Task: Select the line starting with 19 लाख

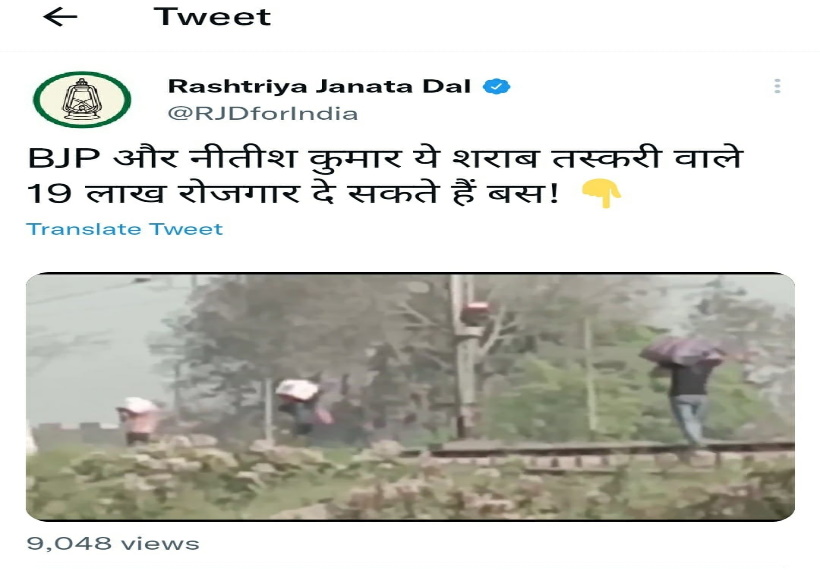Action: click(x=293, y=193)
